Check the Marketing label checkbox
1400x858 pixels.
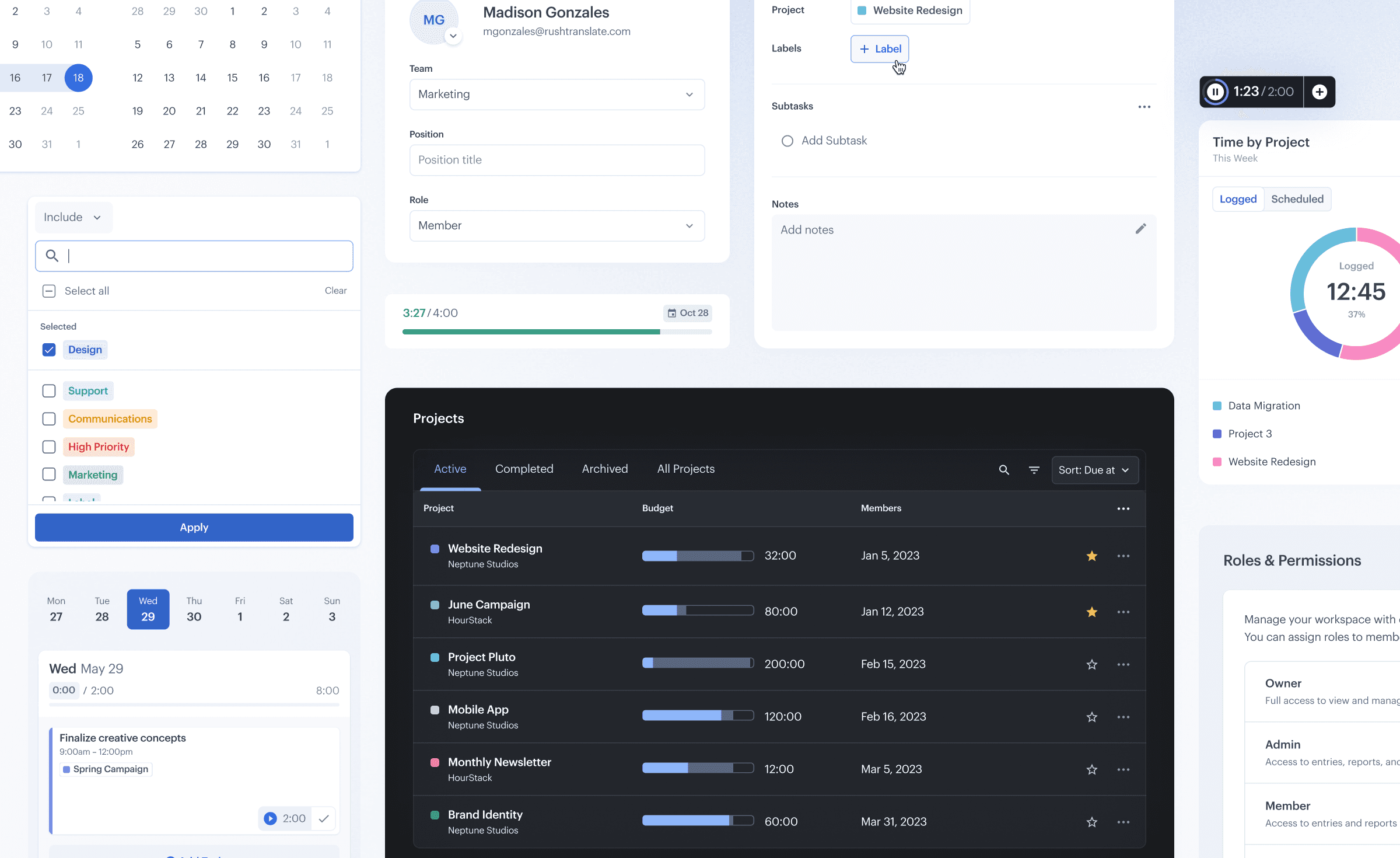click(49, 475)
